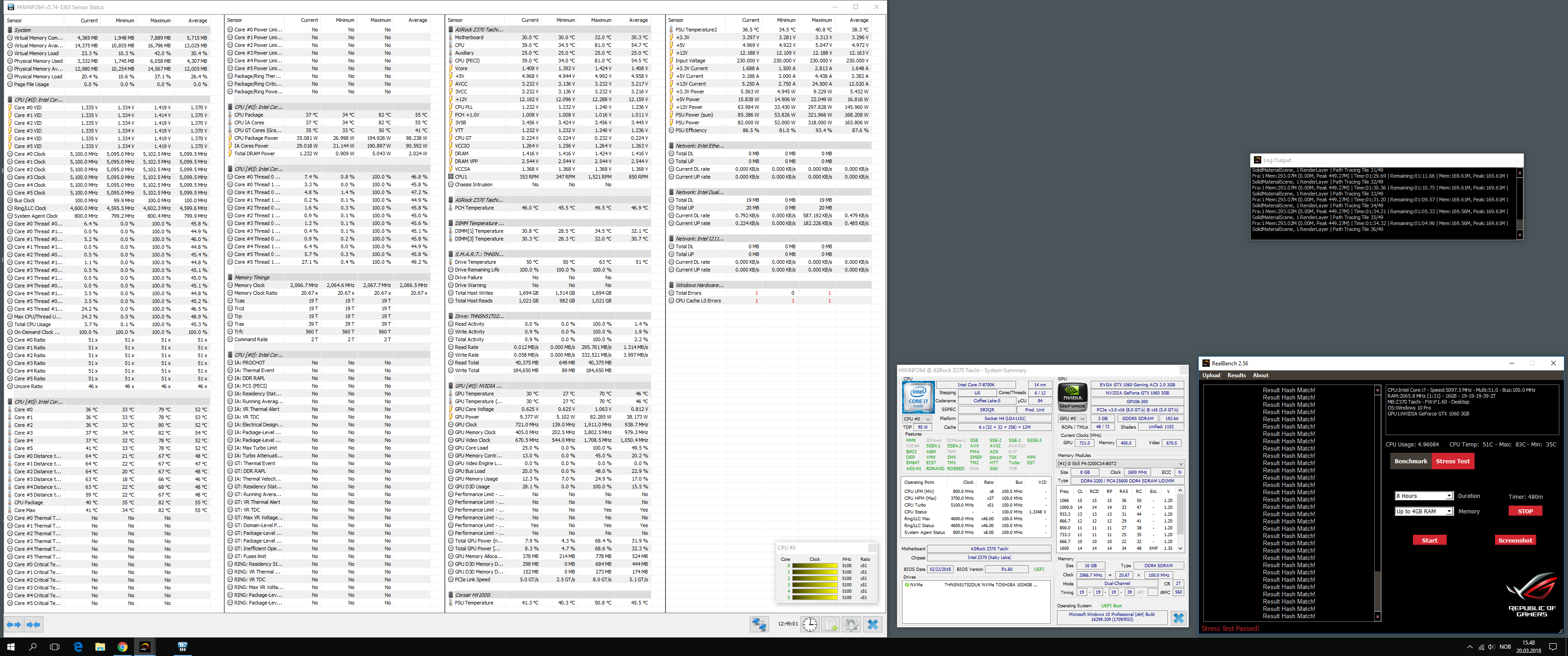1568x656 pixels.
Task: Show hidden system tray icons
Action: pyautogui.click(x=1470, y=647)
